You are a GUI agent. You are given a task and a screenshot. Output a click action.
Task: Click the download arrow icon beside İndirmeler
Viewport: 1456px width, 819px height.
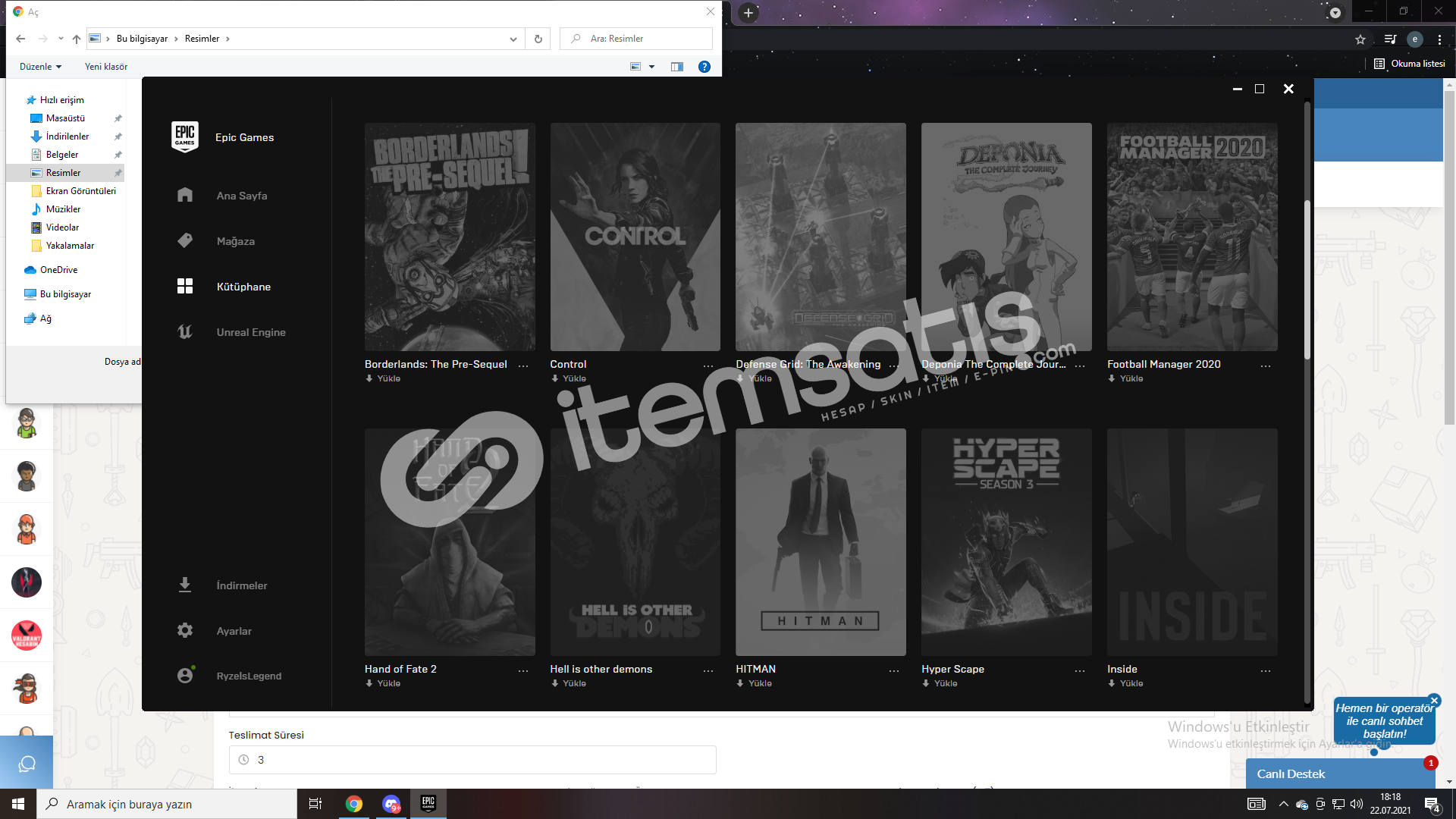coord(185,585)
